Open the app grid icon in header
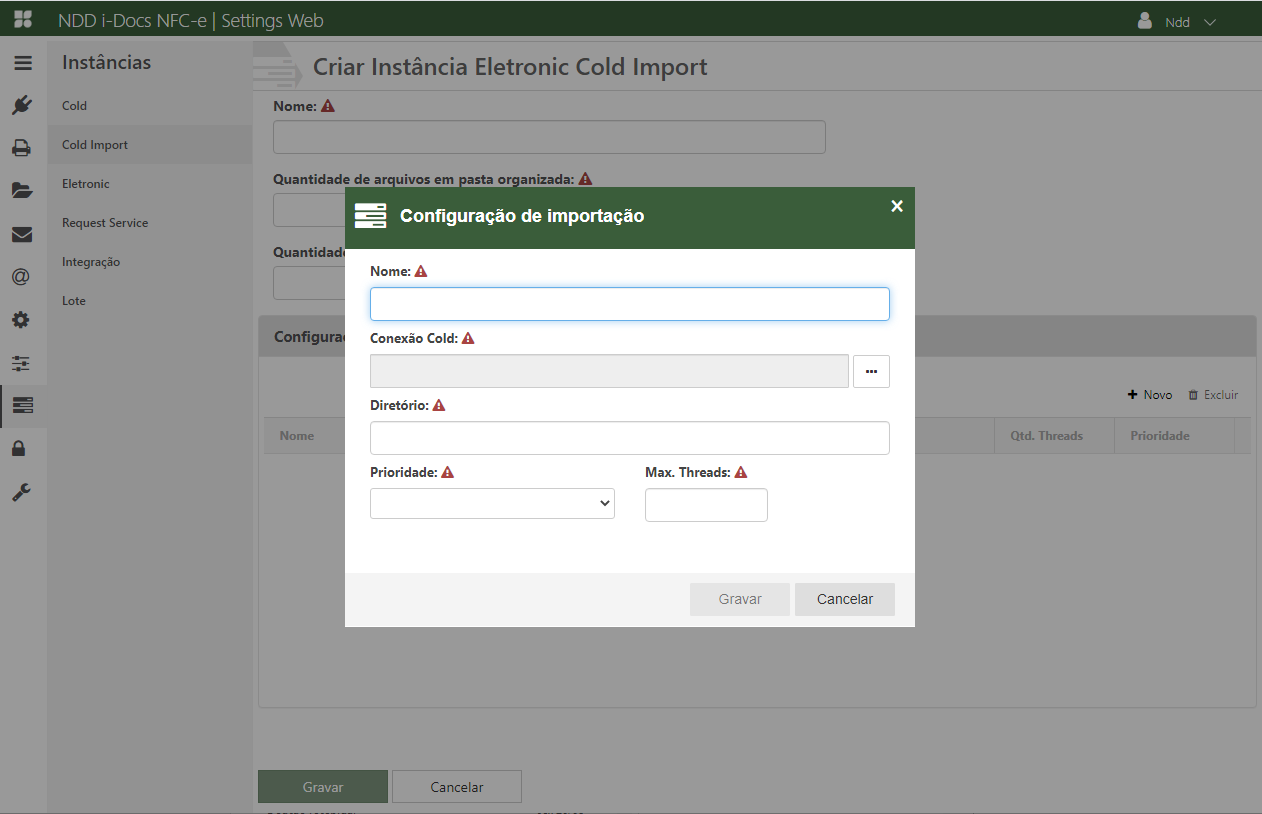 22,20
